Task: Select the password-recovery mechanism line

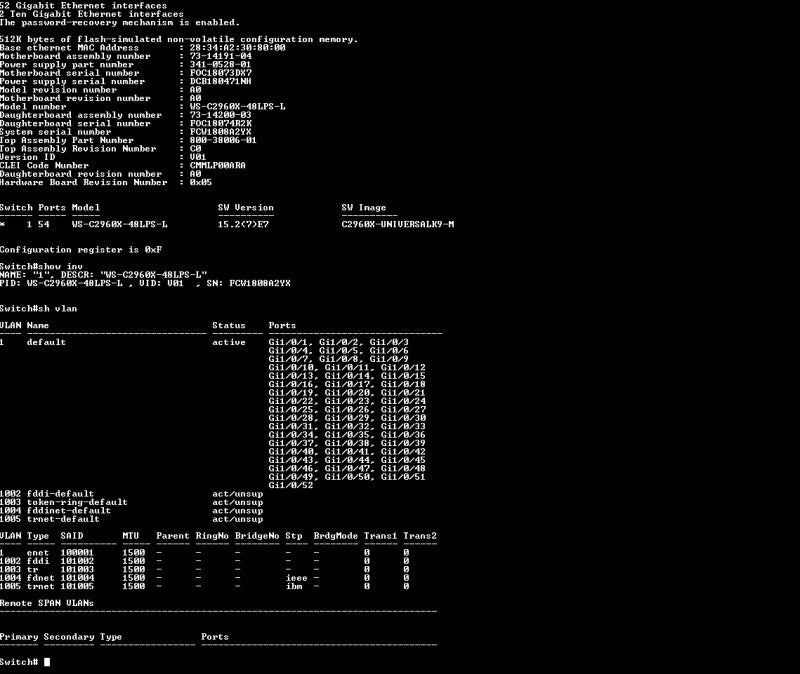Action: [120, 22]
